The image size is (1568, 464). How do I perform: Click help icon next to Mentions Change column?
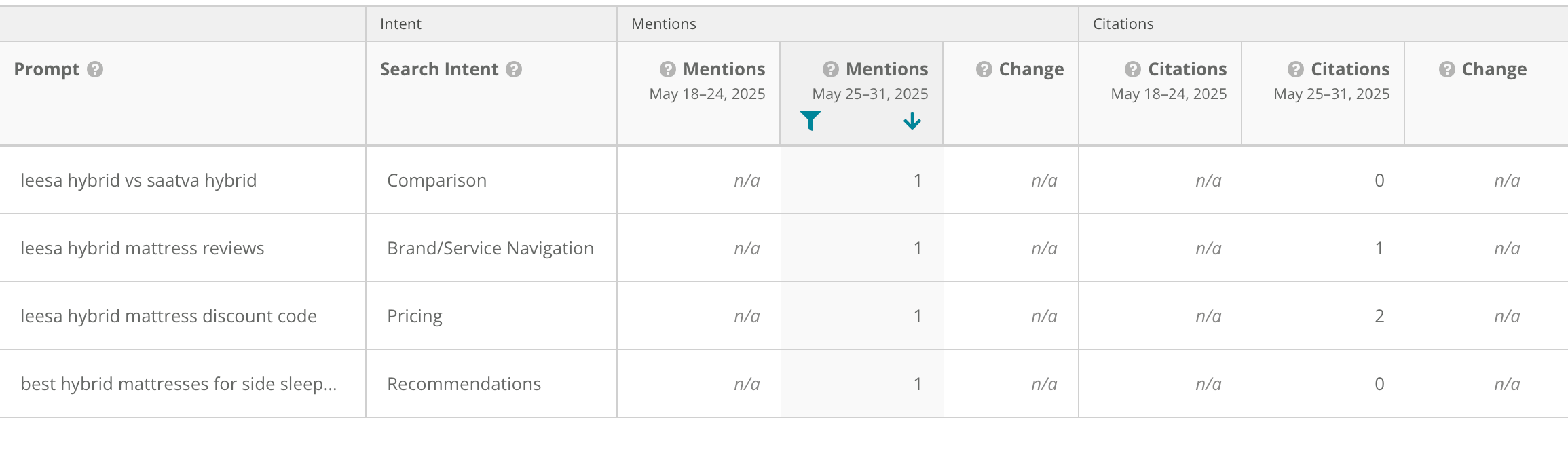coord(984,69)
